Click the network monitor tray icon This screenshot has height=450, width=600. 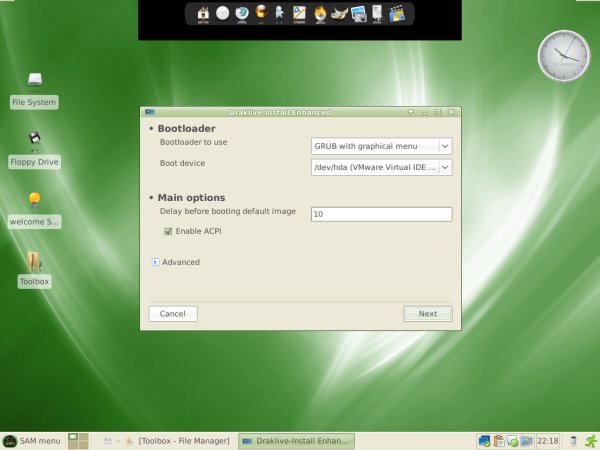pyautogui.click(x=484, y=441)
